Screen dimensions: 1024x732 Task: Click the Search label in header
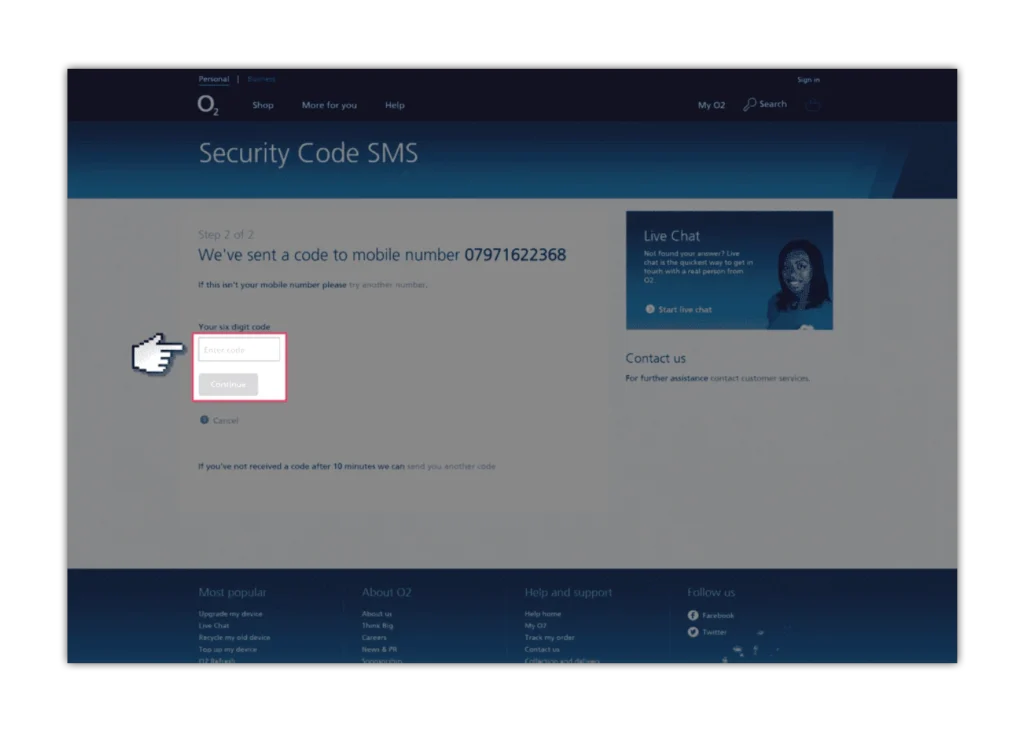pos(773,104)
